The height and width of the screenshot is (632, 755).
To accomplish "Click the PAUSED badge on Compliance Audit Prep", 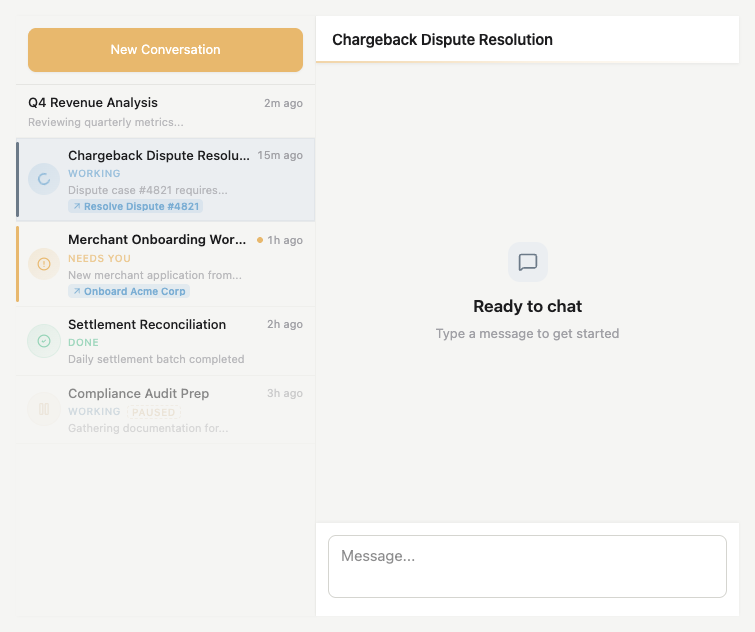I will click(153, 412).
